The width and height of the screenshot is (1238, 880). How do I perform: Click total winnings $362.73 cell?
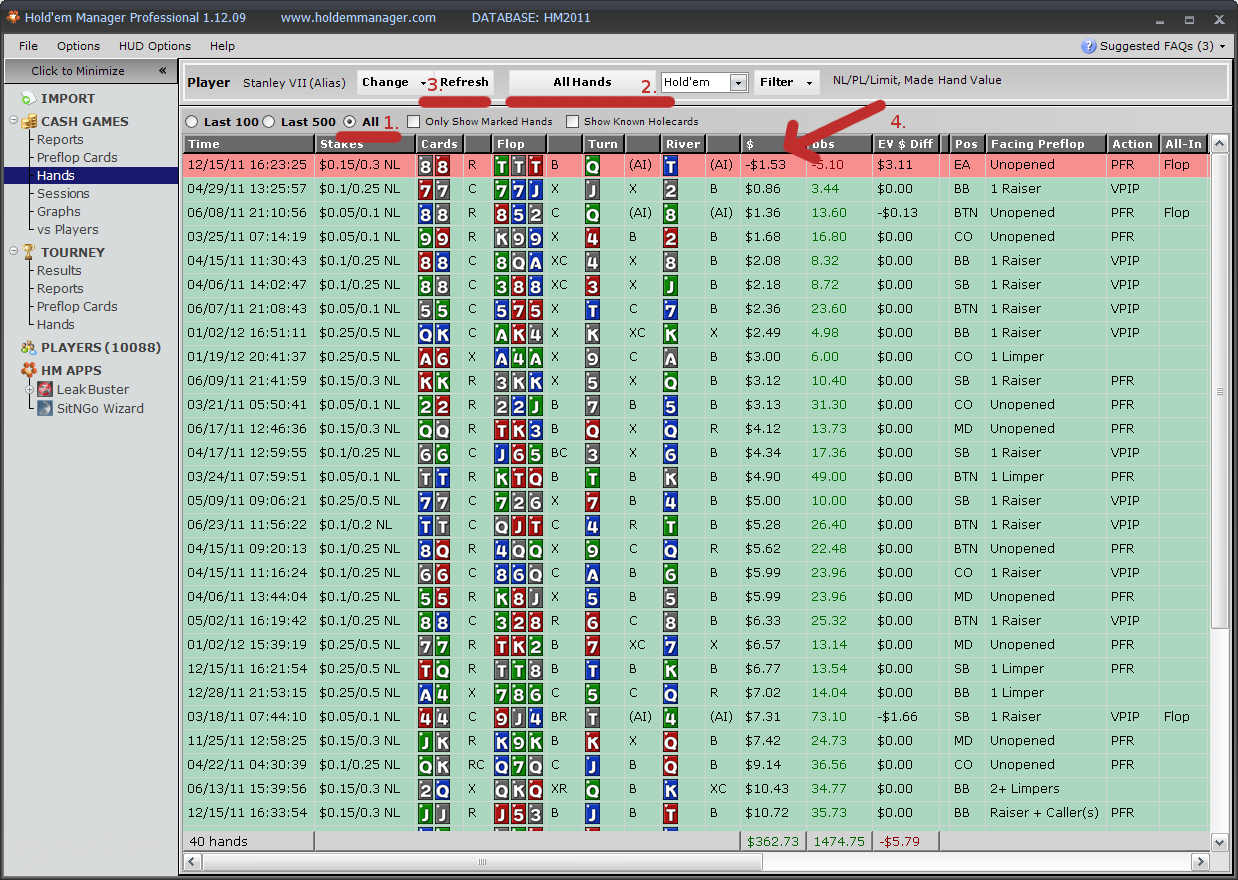773,841
